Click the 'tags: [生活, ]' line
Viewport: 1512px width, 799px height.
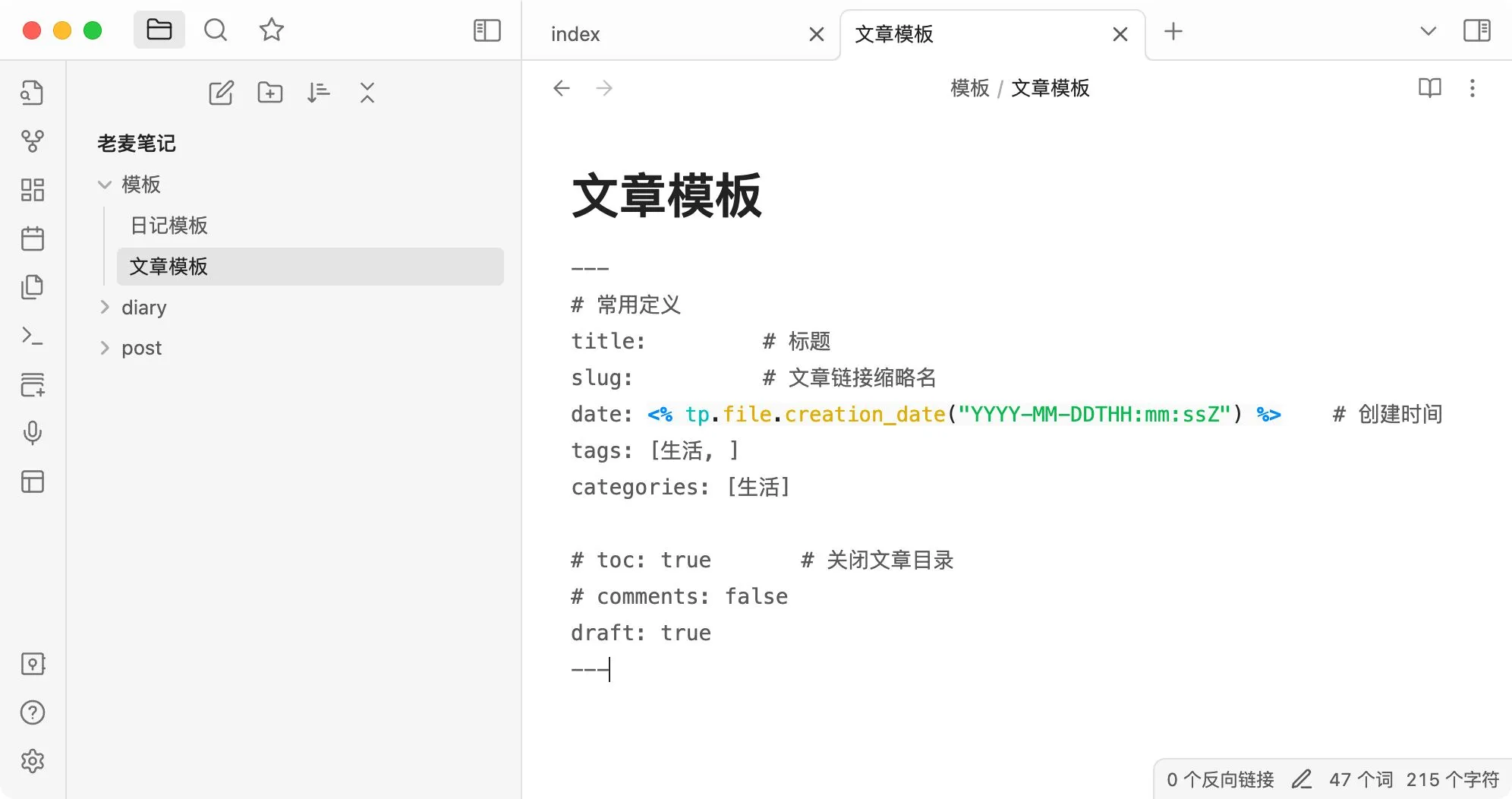click(x=655, y=450)
